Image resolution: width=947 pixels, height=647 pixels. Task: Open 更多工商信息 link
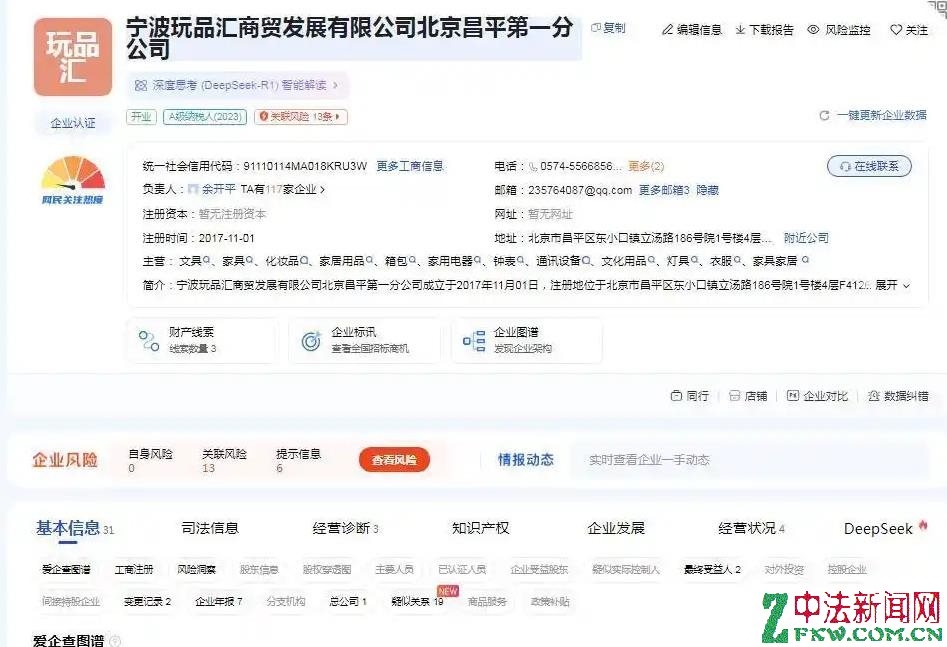click(409, 166)
